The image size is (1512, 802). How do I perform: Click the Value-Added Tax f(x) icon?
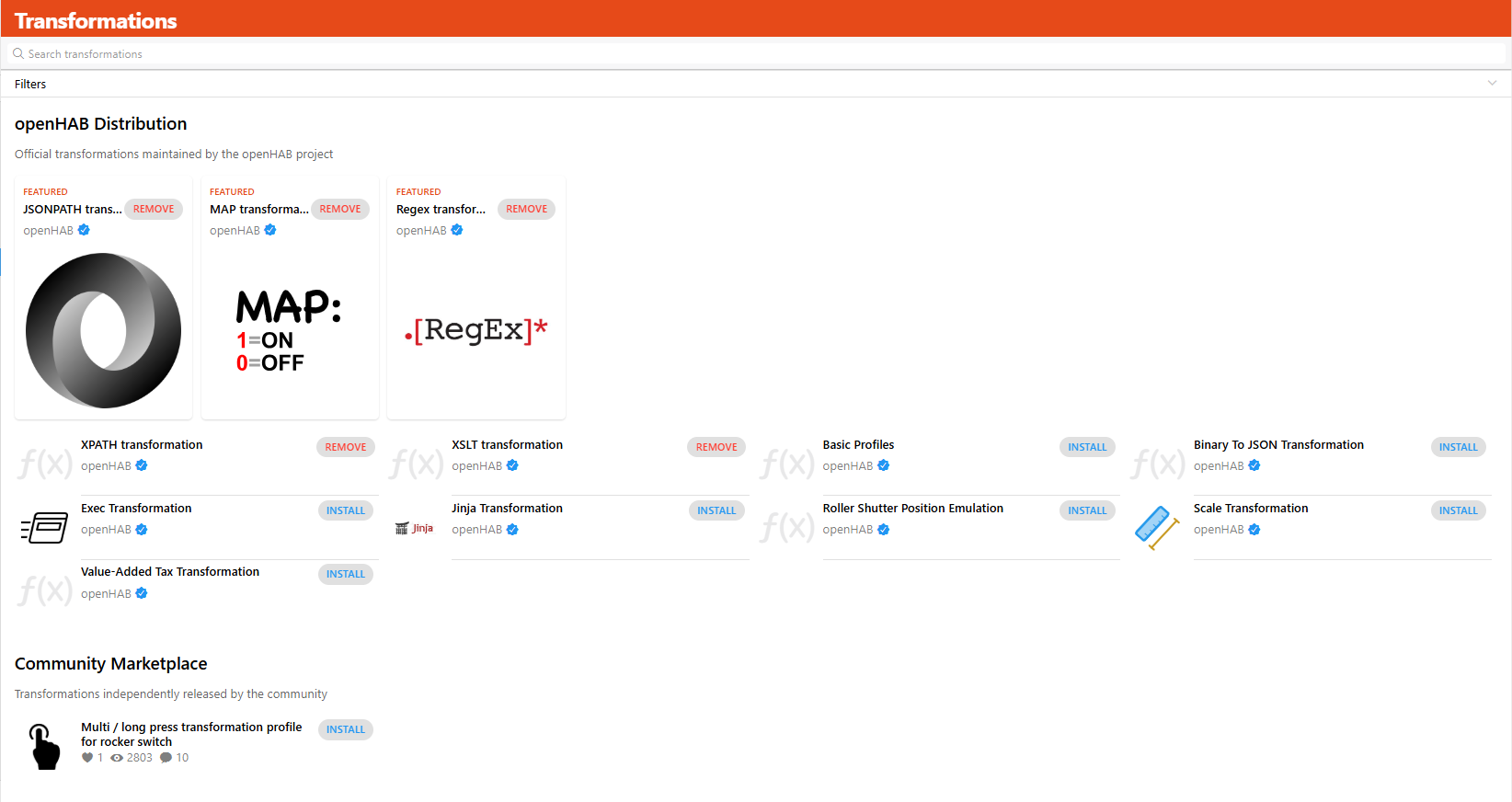(45, 590)
